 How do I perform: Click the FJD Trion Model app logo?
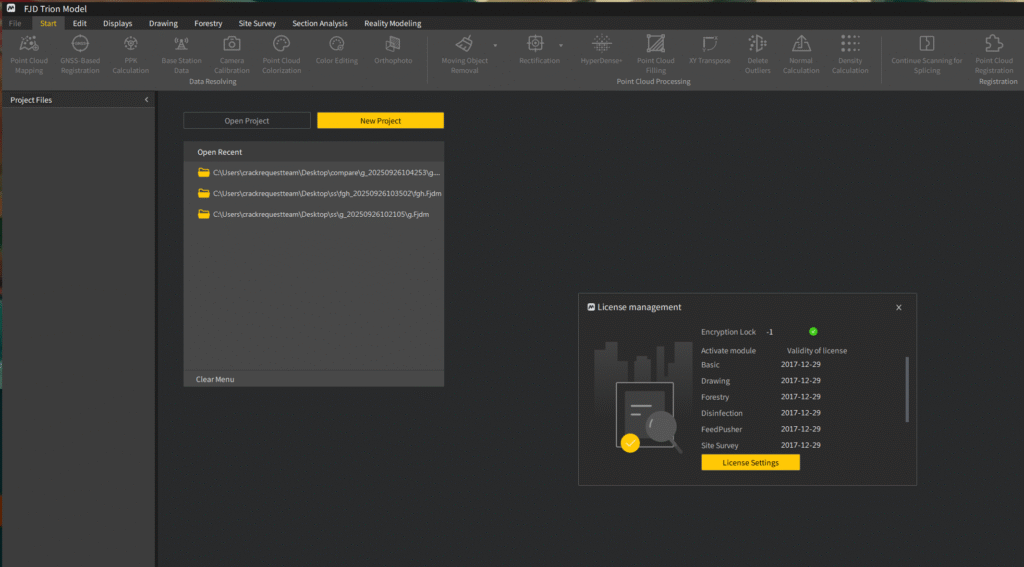(x=11, y=8)
